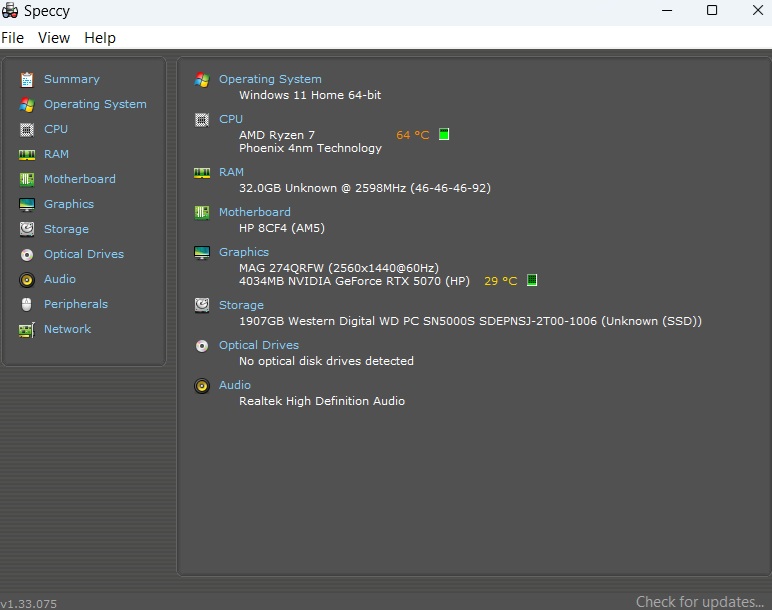This screenshot has width=772, height=610.
Task: Click the Operating System flag icon in sidebar
Action: pos(27,104)
